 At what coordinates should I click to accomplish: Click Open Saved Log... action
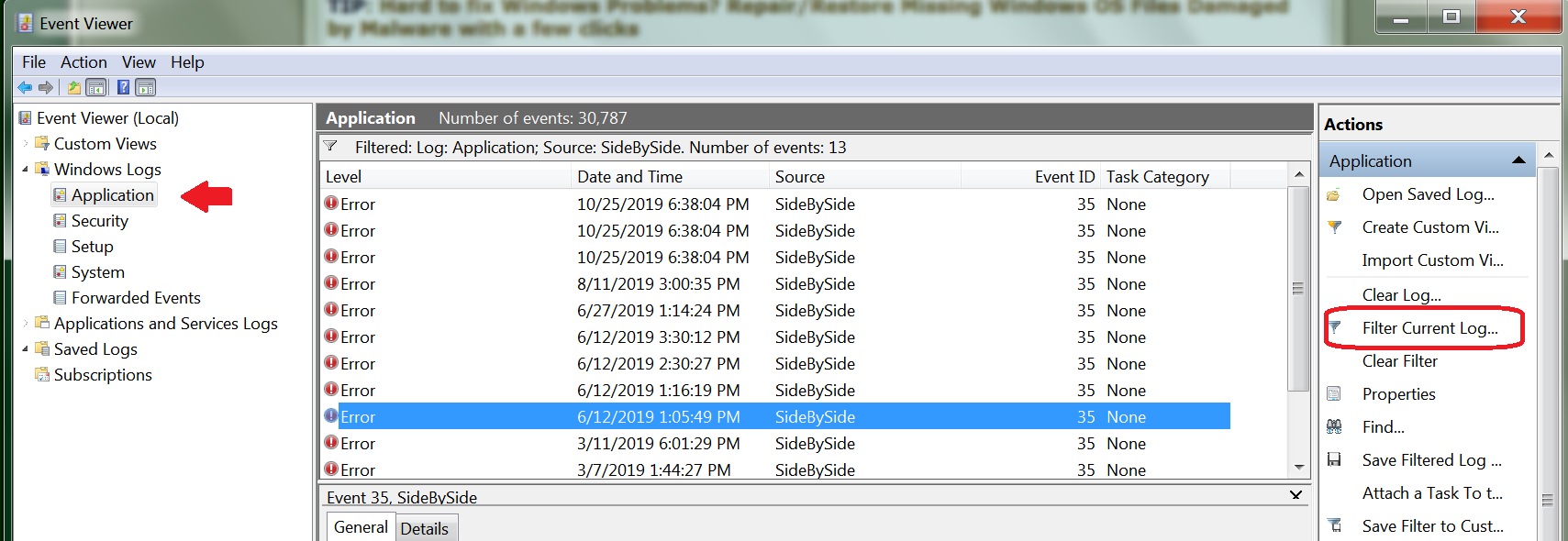coord(1428,194)
